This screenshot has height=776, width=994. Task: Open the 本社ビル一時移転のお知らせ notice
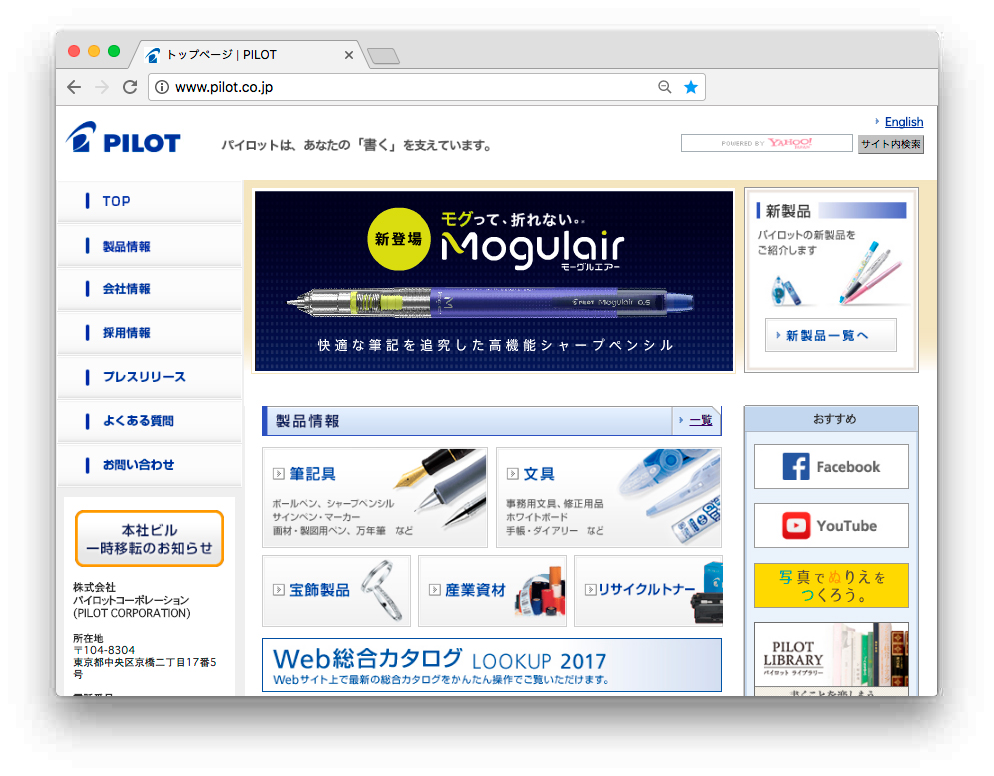click(x=150, y=538)
